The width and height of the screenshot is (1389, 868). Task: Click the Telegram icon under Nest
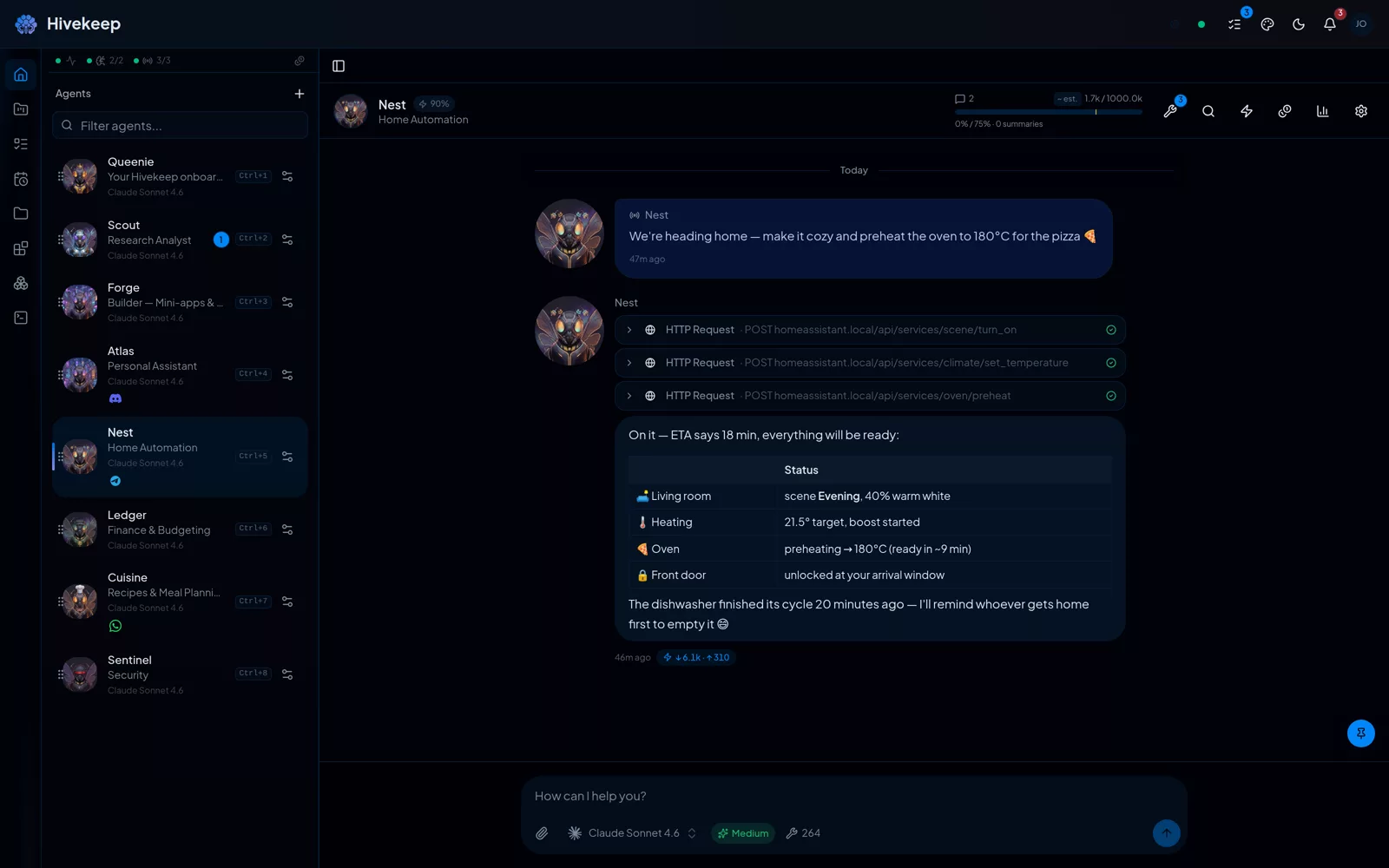pyautogui.click(x=115, y=481)
